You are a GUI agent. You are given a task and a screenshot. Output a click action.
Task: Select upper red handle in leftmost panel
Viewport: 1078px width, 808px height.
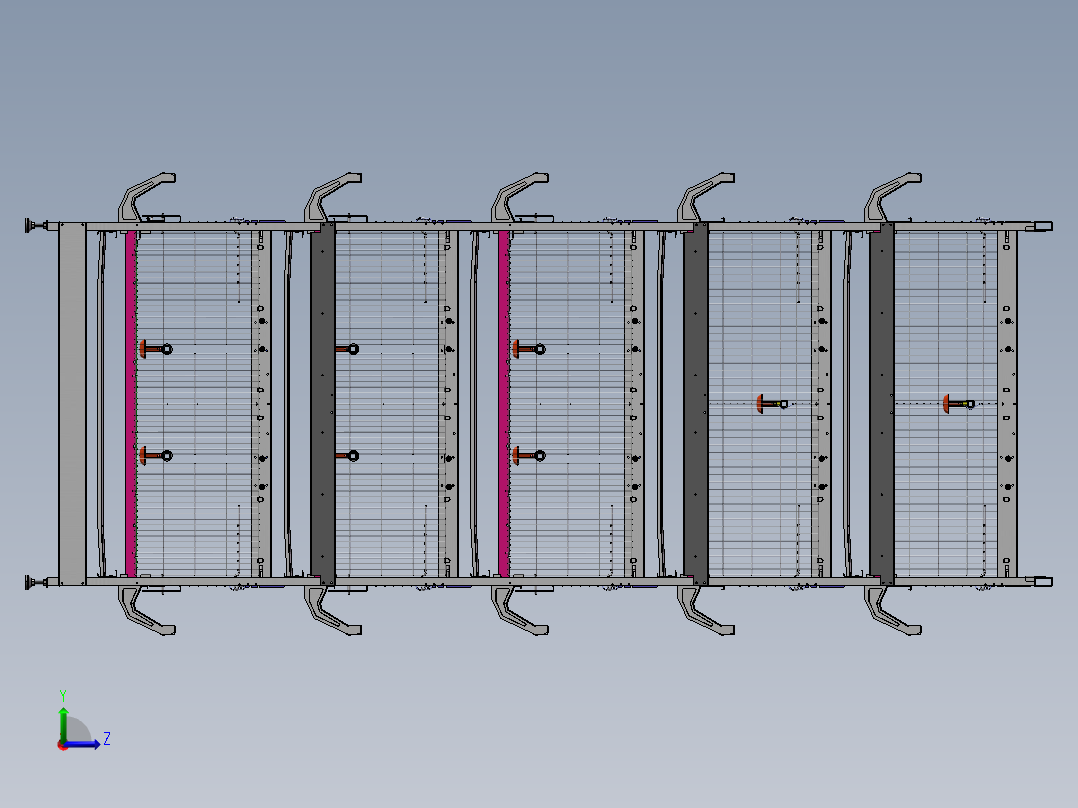pos(153,348)
